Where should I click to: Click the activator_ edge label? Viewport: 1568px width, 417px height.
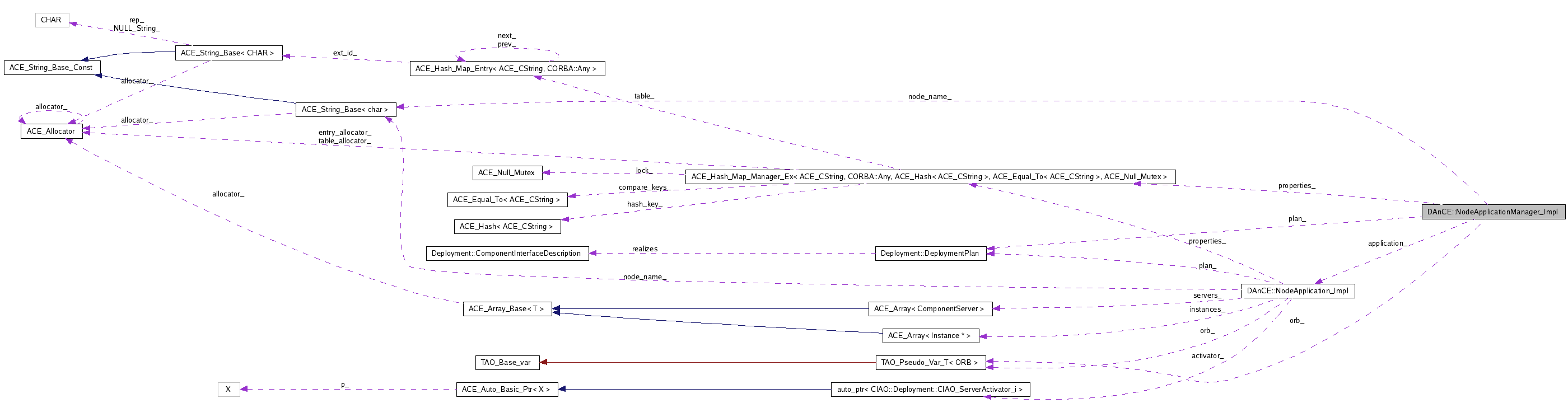(x=1207, y=356)
